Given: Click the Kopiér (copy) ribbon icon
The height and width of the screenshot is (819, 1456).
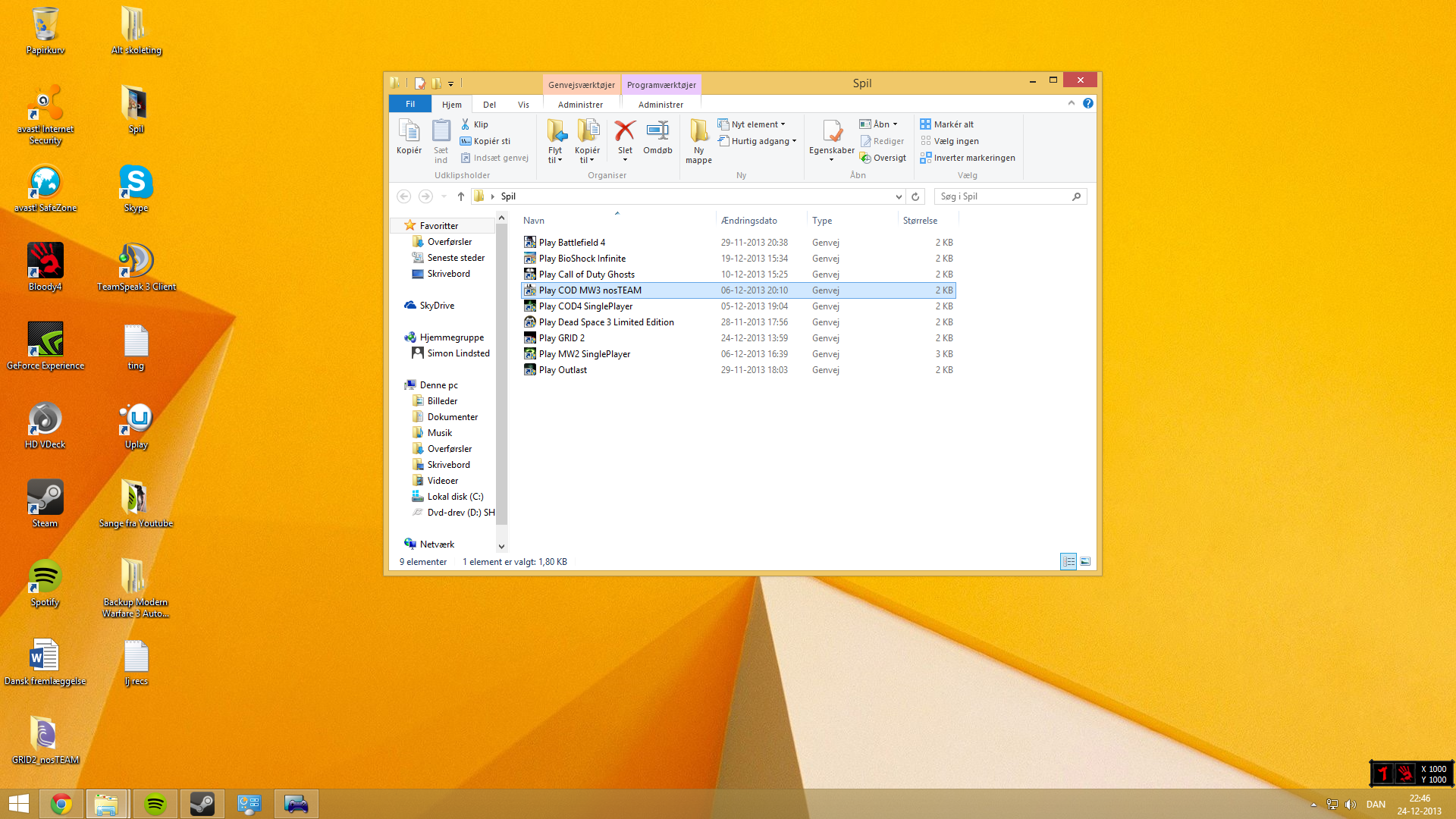Looking at the screenshot, I should (409, 136).
